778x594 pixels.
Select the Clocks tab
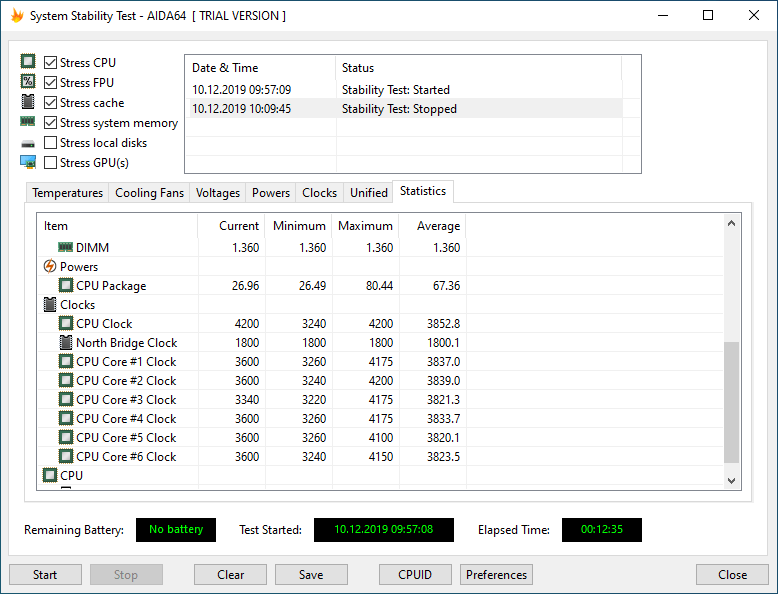tap(320, 193)
